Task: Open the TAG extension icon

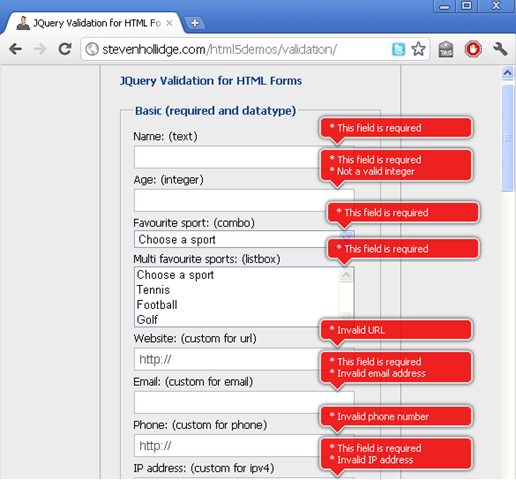Action: coord(446,49)
